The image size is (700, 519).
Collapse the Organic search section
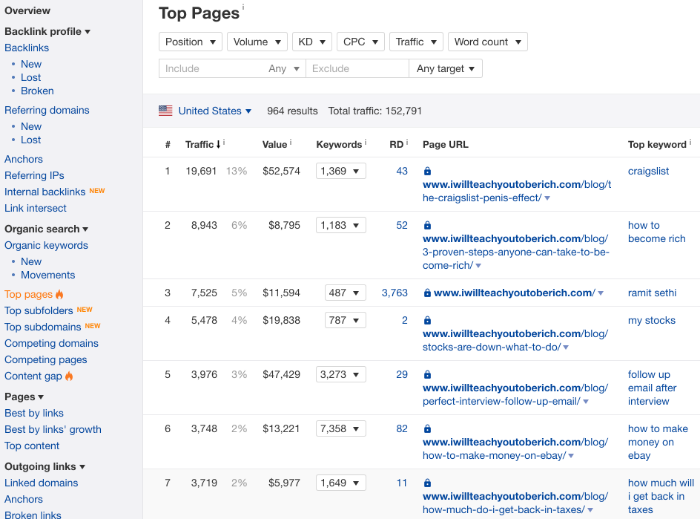click(x=46, y=229)
